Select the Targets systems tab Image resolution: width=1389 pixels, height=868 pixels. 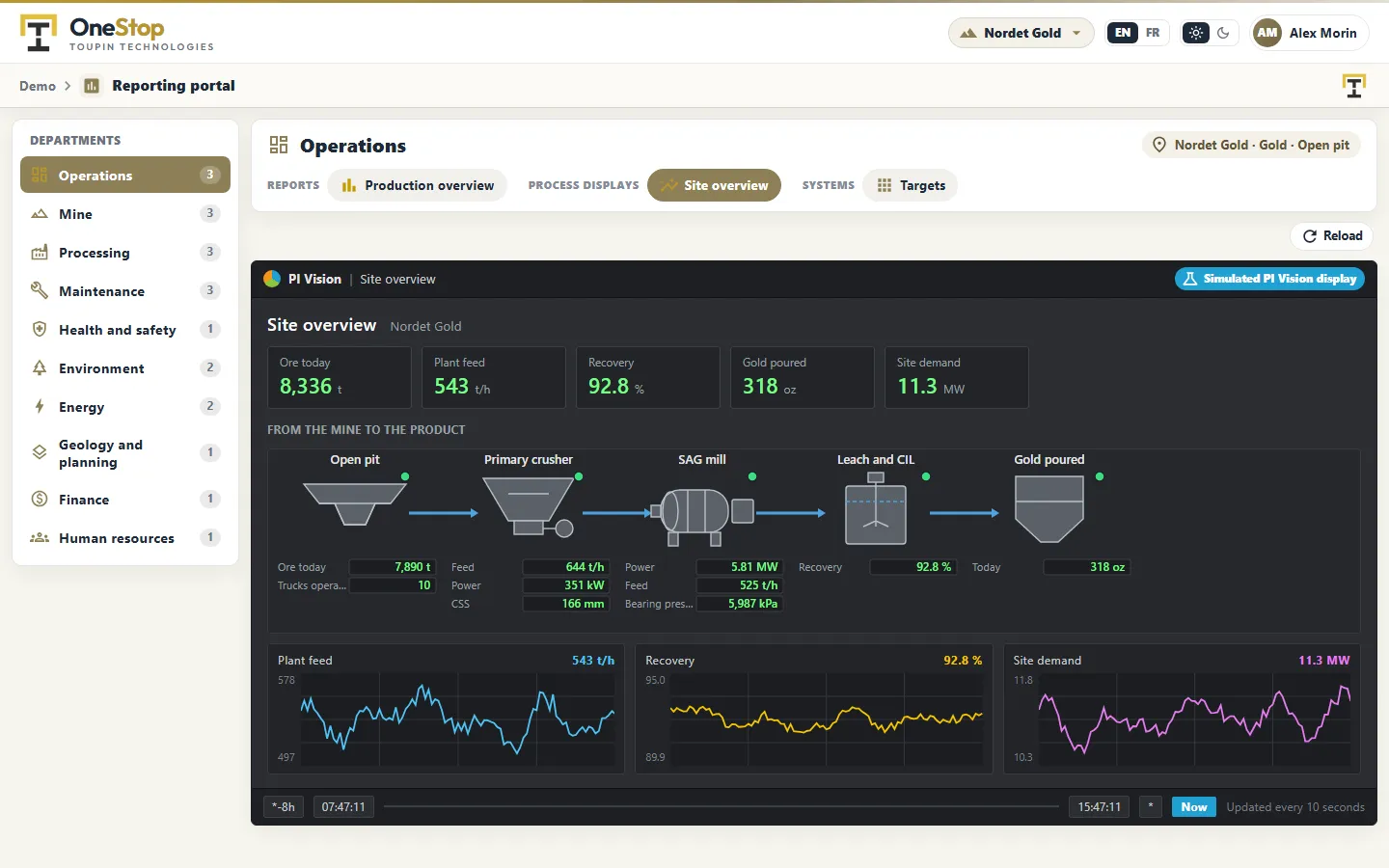click(x=911, y=185)
